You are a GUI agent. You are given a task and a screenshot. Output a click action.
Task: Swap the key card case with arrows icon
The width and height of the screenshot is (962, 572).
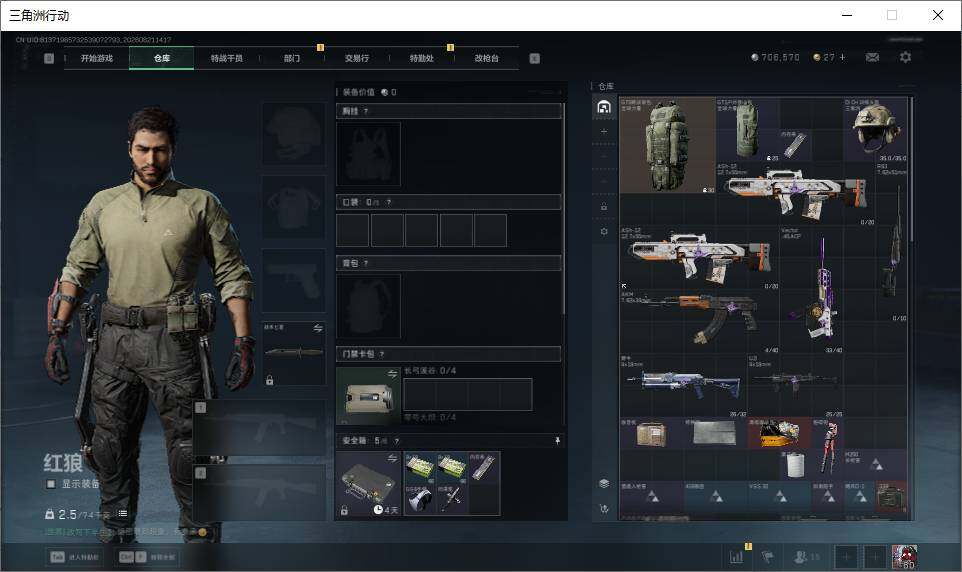coord(392,374)
